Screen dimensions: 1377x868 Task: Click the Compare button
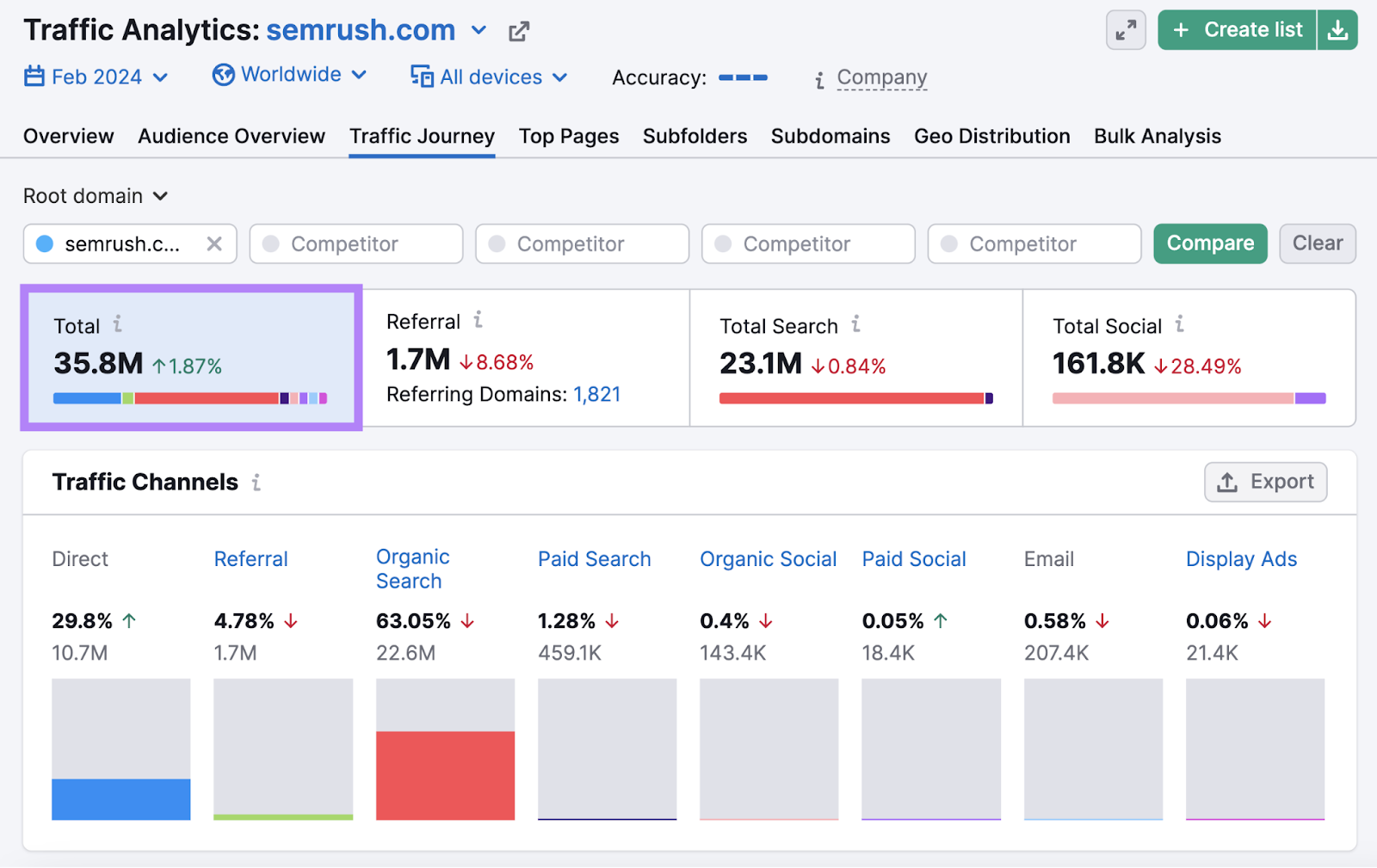[1209, 243]
